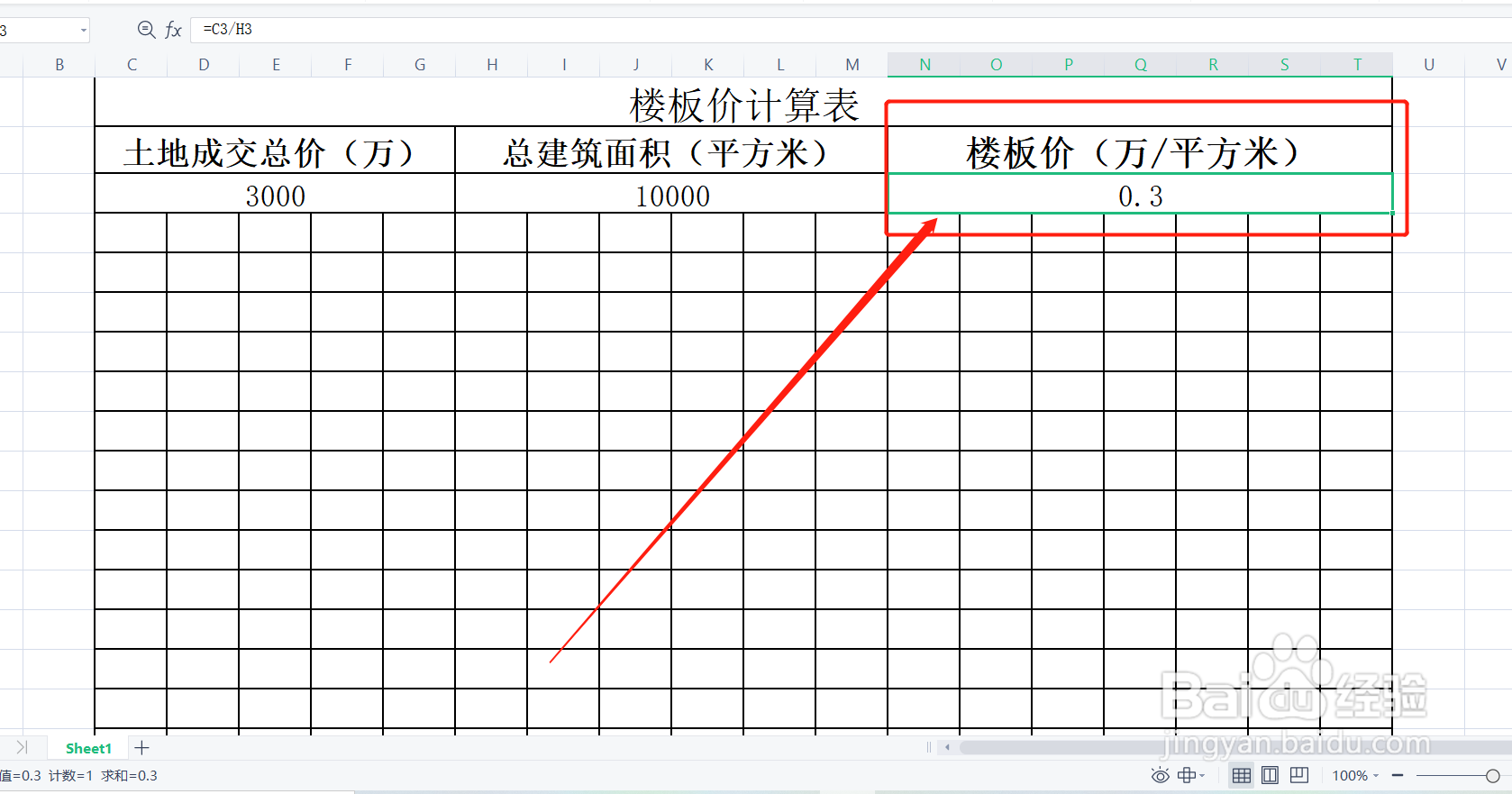Select column T header

pyautogui.click(x=1357, y=65)
